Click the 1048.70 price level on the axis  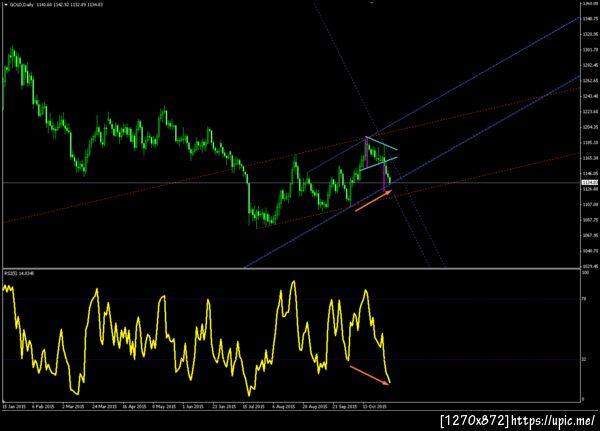[590, 251]
